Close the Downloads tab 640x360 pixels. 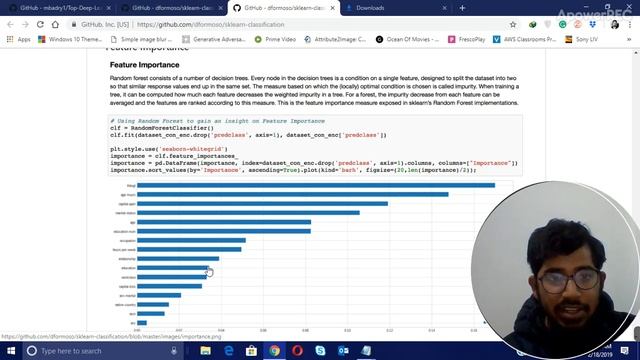444,8
